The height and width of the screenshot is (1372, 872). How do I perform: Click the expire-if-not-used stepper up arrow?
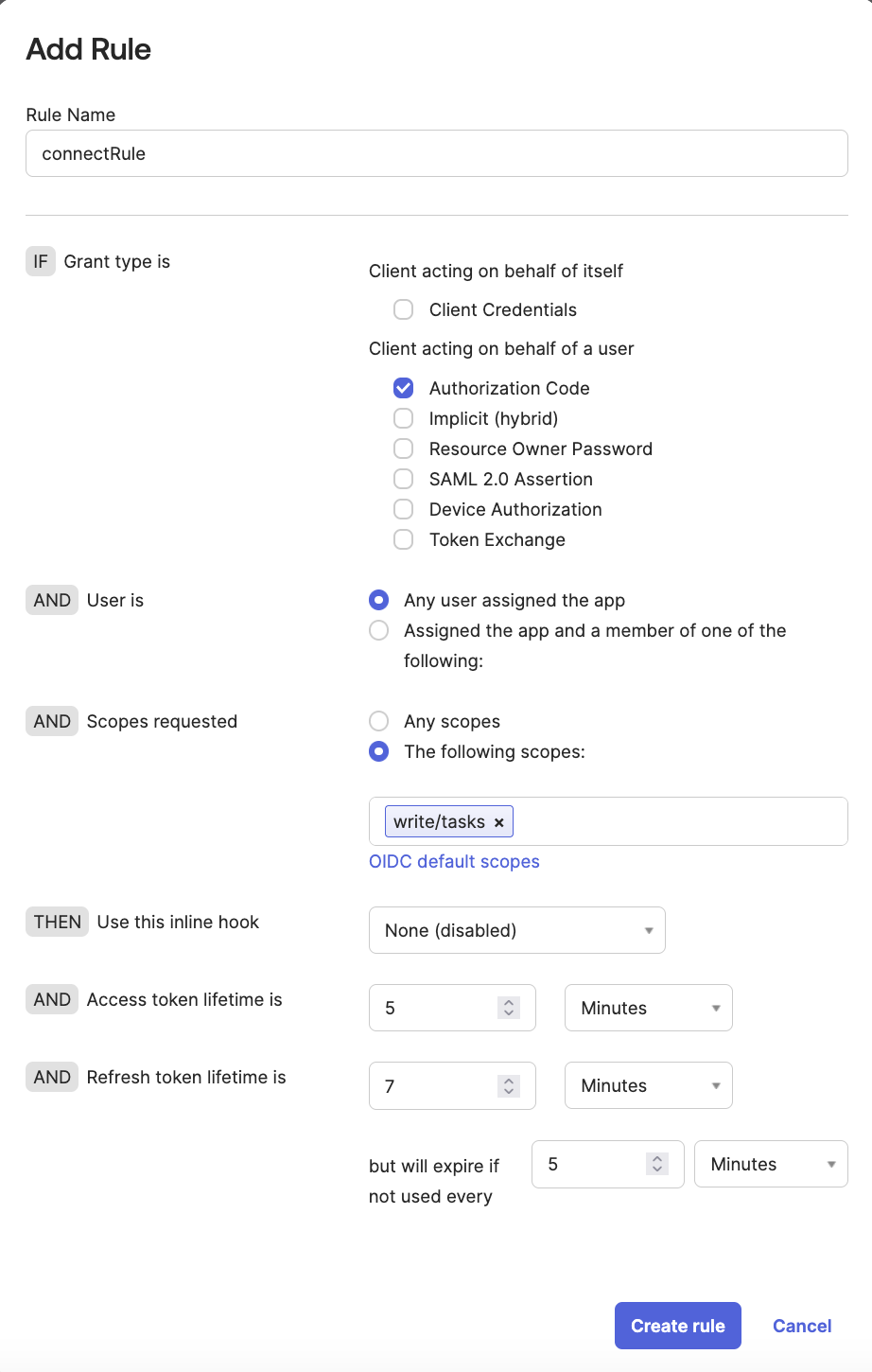[657, 1159]
